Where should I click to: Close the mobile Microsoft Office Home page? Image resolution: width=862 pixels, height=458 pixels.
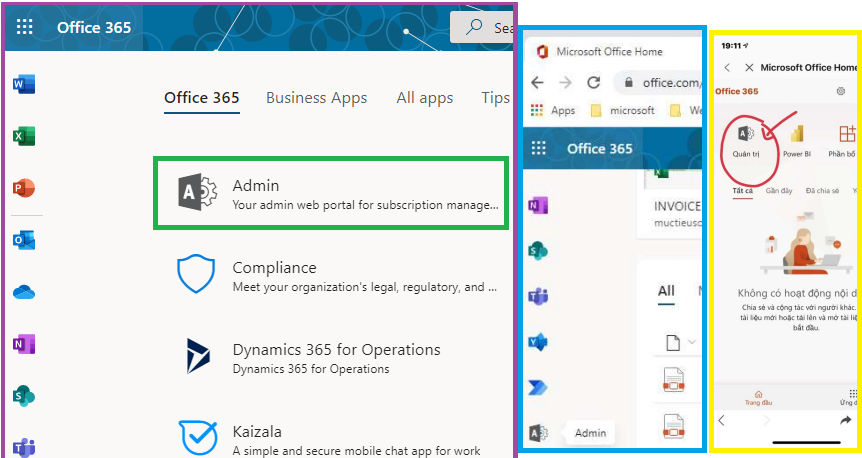749,68
